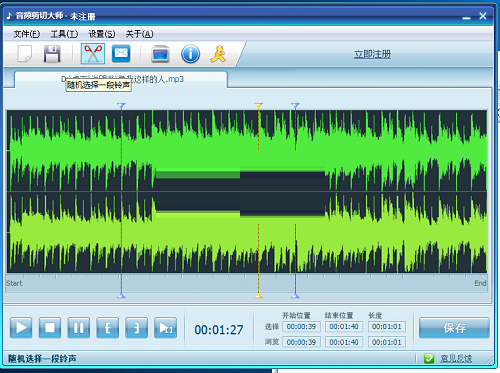Click the floppy disk save icon
Image resolution: width=500 pixels, height=373 pixels.
(52, 54)
